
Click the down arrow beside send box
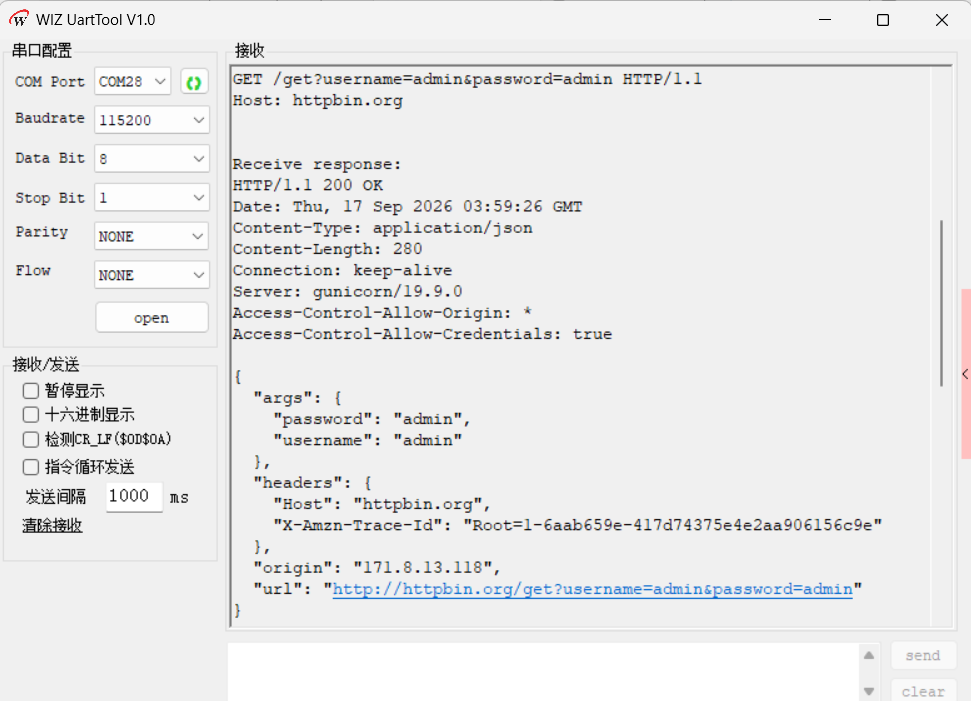[x=869, y=691]
